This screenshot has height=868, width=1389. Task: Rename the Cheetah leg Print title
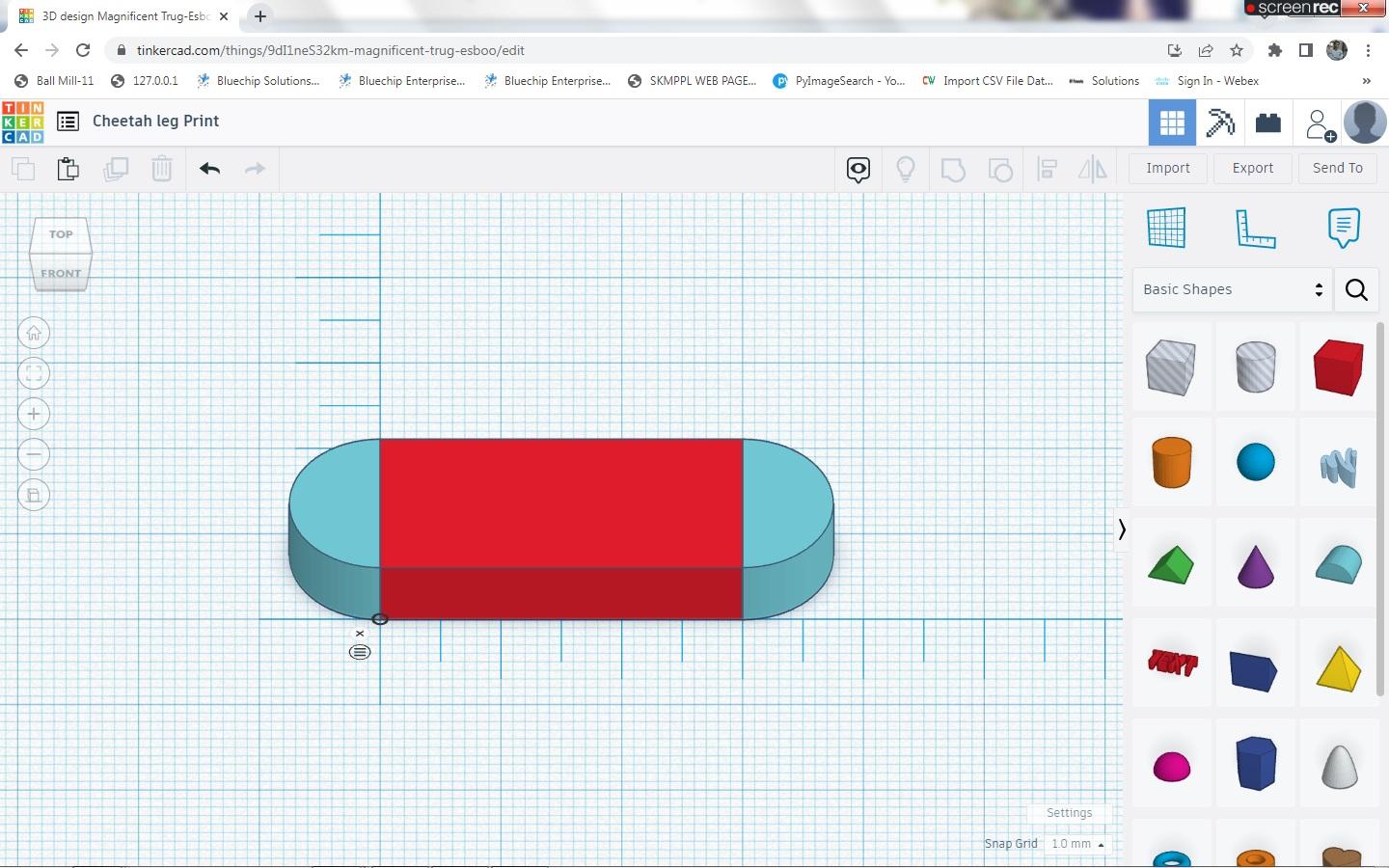155,122
